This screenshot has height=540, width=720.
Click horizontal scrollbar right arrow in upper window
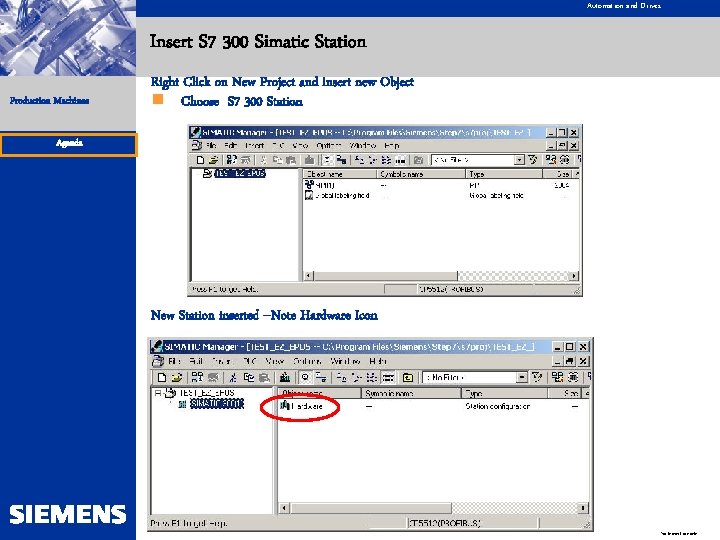tap(573, 276)
